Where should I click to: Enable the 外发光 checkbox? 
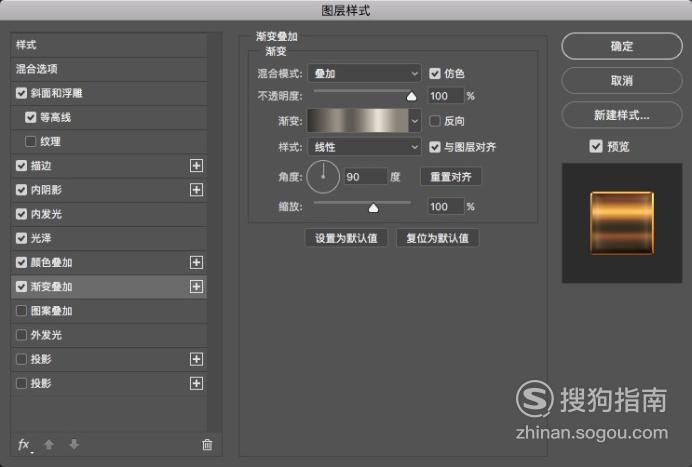[21, 335]
